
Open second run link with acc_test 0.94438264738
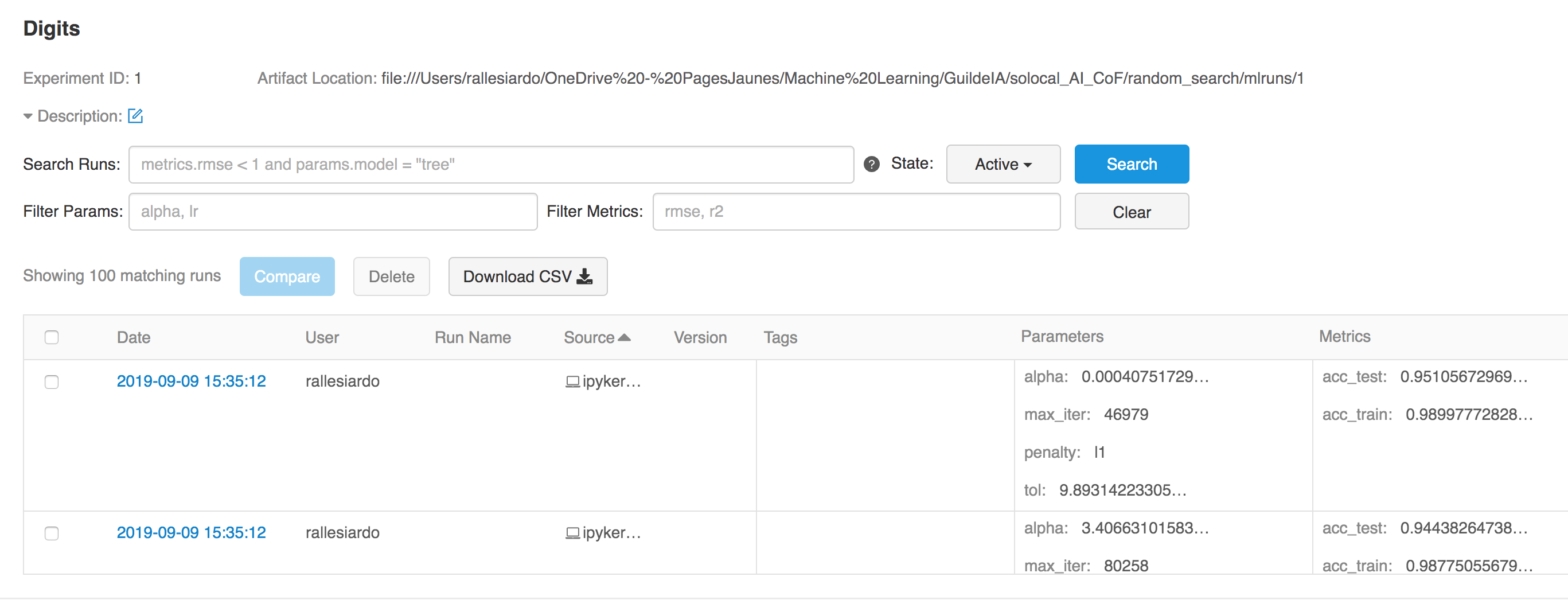pos(191,532)
